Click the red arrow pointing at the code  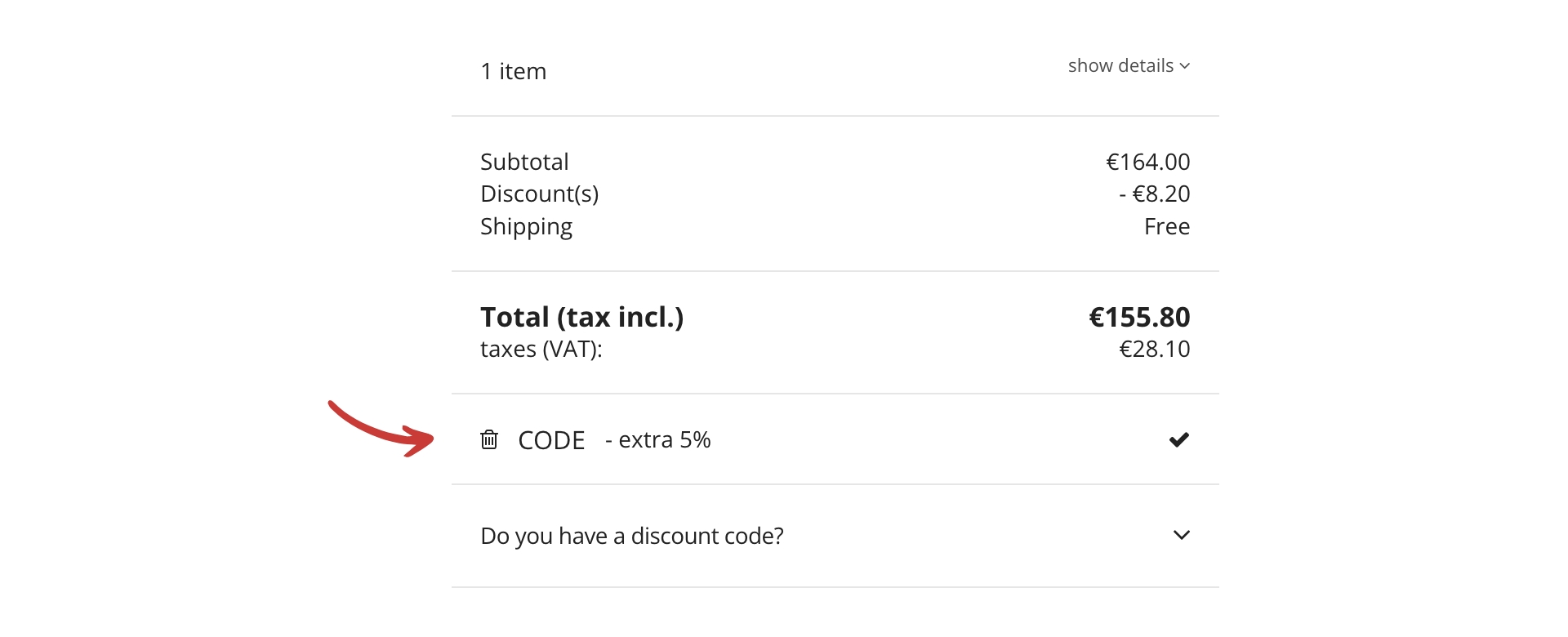(382, 430)
